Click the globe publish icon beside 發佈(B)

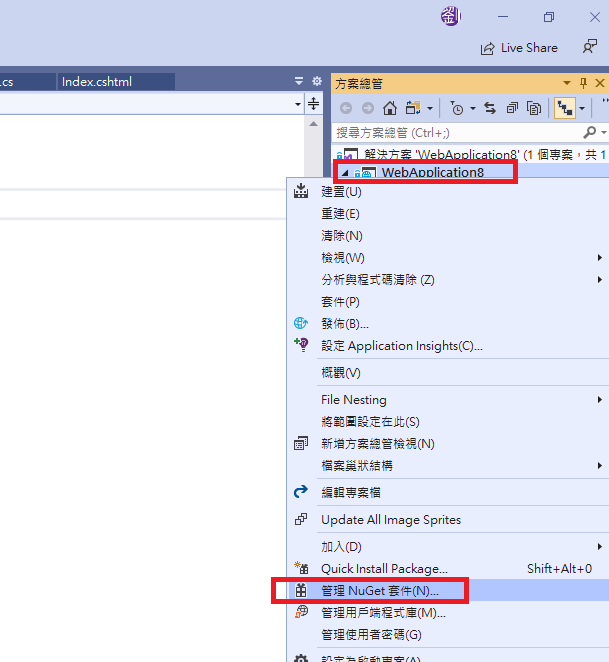point(301,323)
